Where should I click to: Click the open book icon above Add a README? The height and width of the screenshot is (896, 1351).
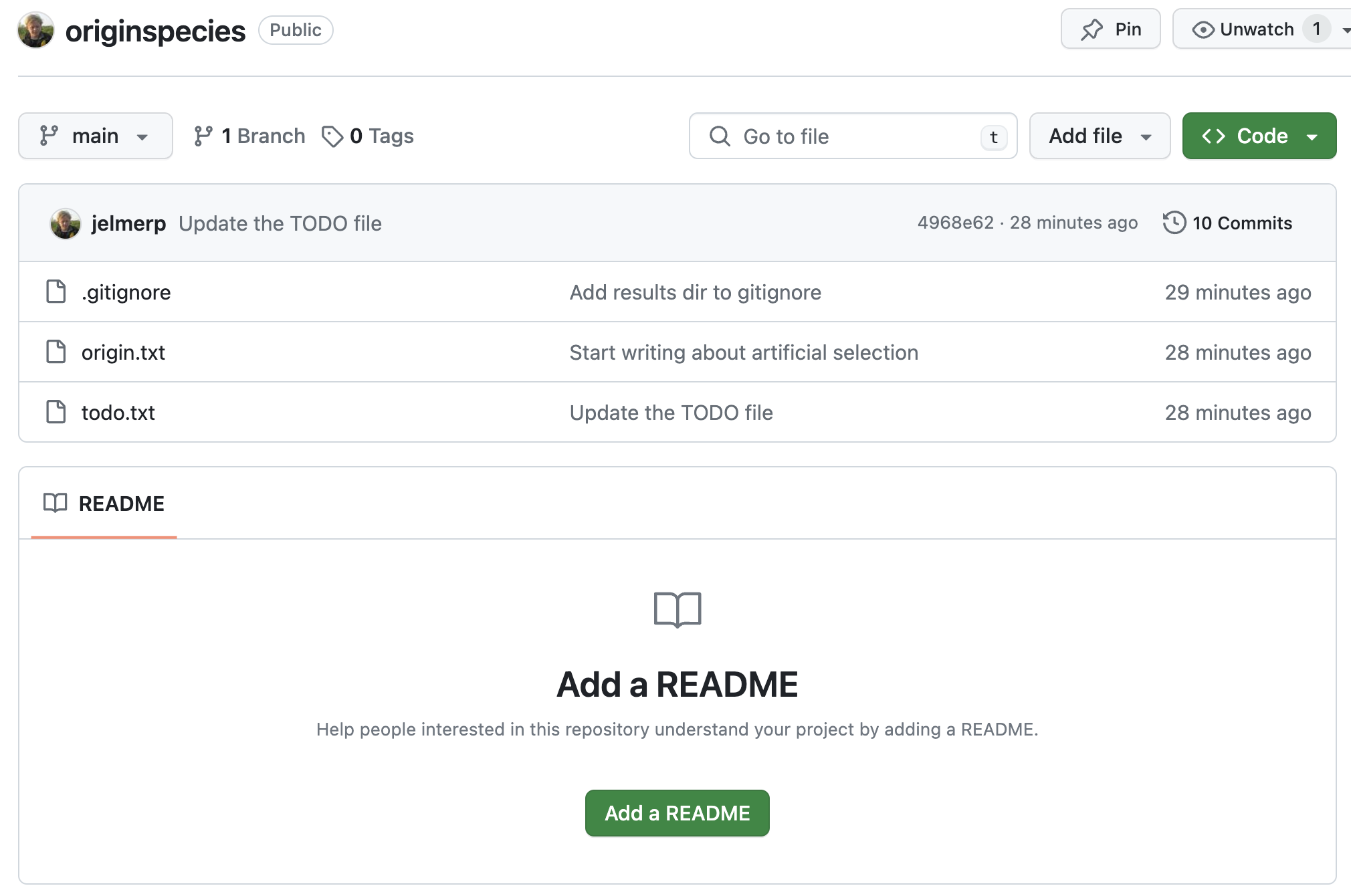click(x=677, y=609)
